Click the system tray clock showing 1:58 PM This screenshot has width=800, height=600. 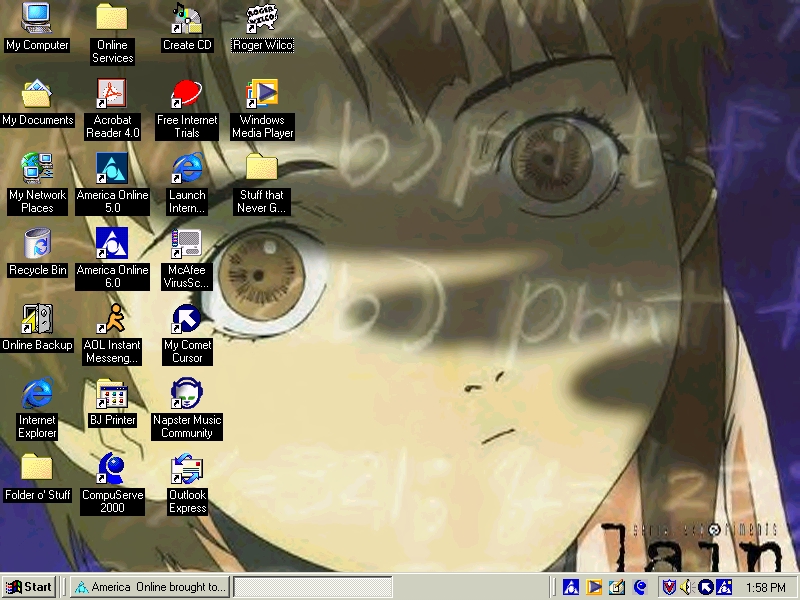pyautogui.click(x=766, y=587)
